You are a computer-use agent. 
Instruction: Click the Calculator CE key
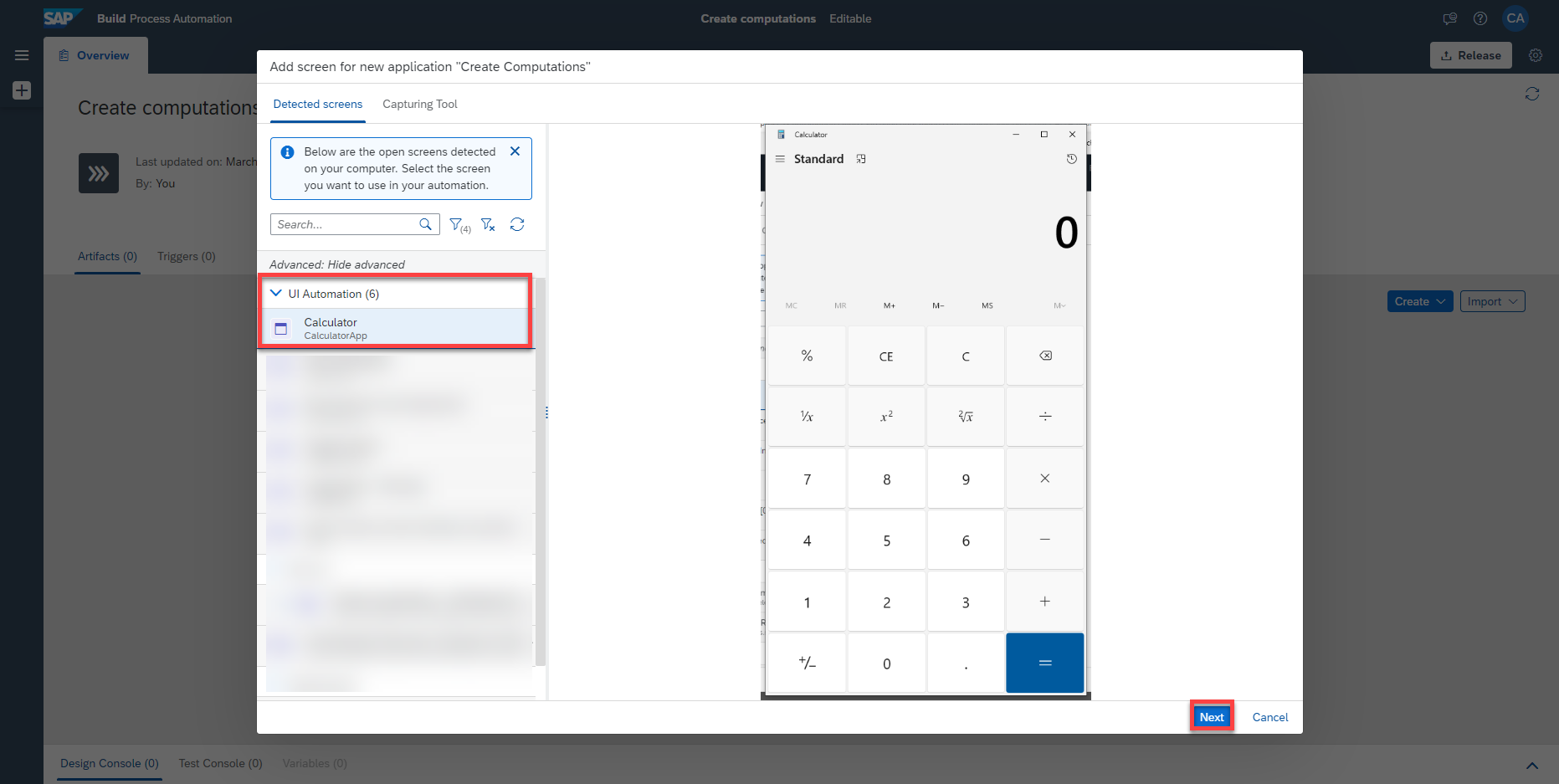(x=886, y=356)
